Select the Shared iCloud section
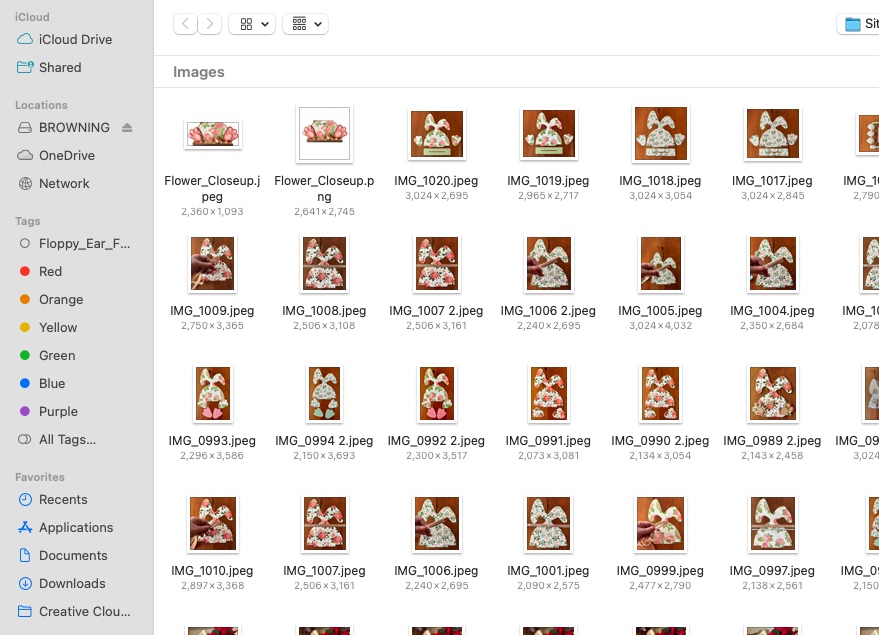 click(x=60, y=67)
